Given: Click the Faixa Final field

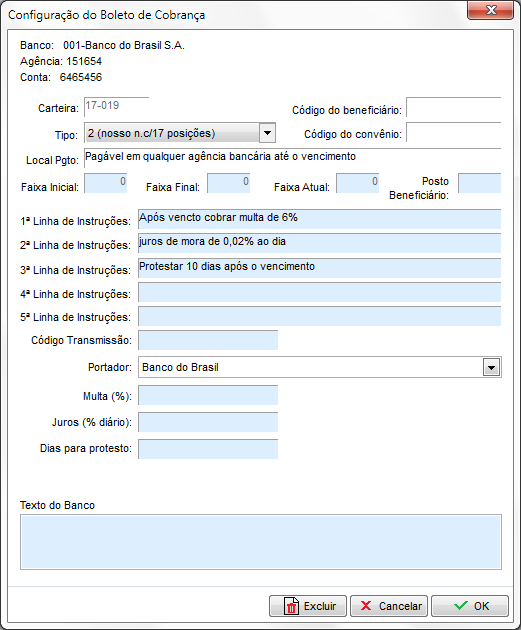Looking at the screenshot, I should 229,183.
